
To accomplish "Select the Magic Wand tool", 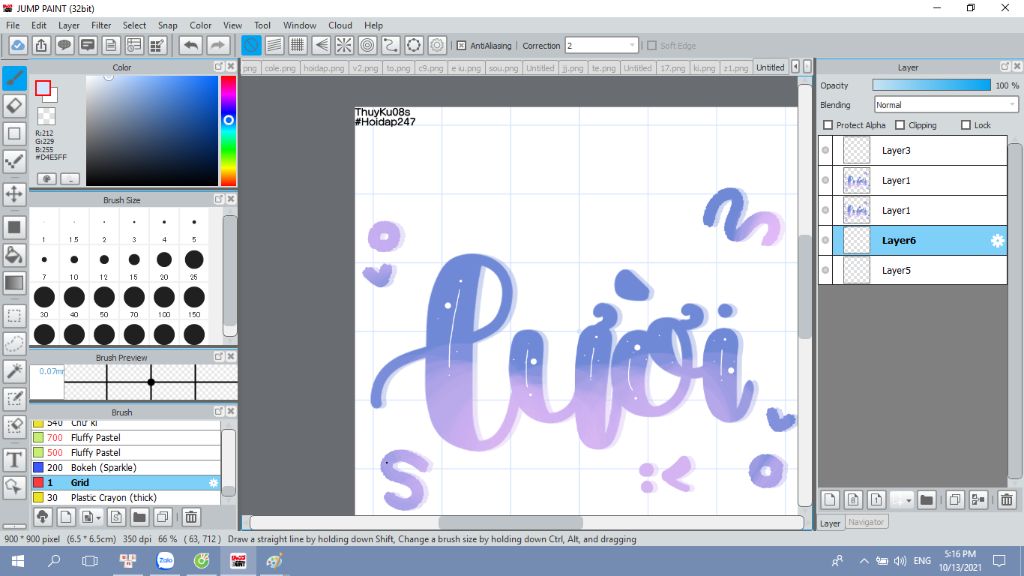I will coord(14,371).
